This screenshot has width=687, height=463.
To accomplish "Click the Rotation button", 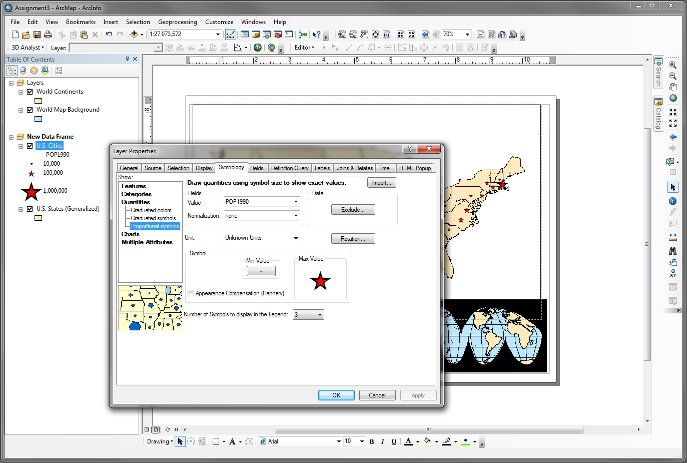I will point(353,239).
